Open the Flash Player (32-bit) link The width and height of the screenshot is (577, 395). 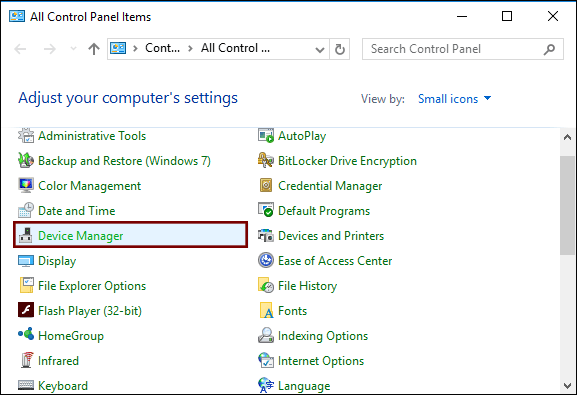[x=90, y=311]
